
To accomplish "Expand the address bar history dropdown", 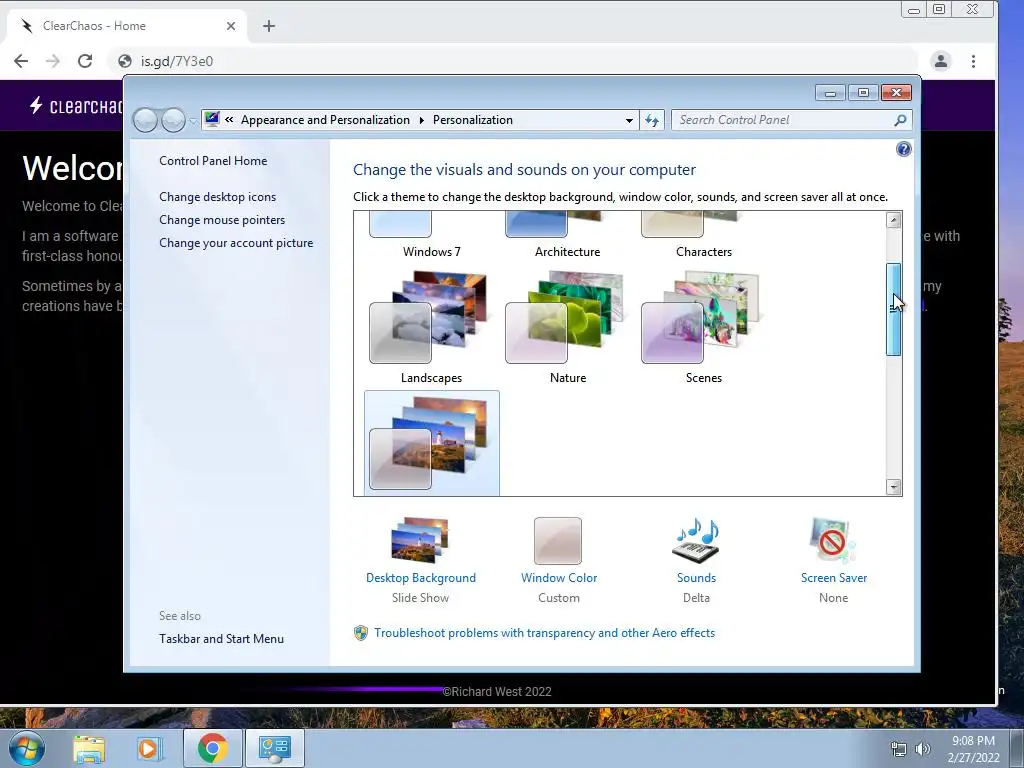I will tap(629, 120).
